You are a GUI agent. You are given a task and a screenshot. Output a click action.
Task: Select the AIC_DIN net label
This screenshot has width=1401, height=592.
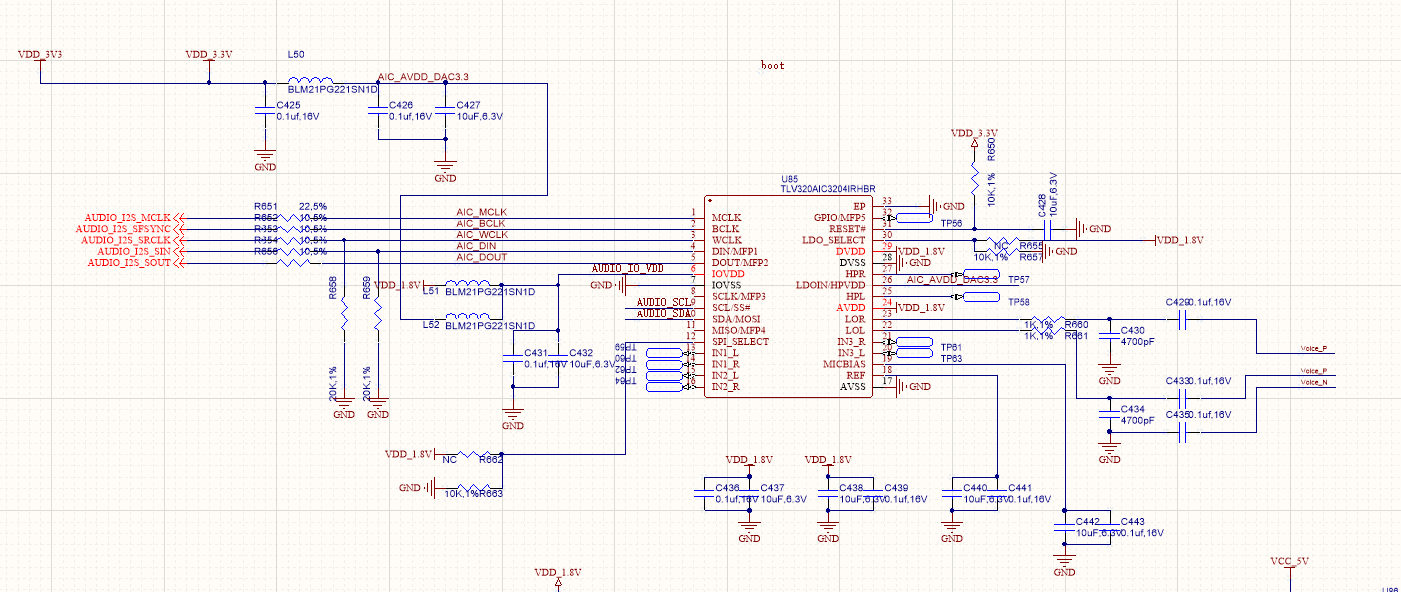click(x=476, y=246)
